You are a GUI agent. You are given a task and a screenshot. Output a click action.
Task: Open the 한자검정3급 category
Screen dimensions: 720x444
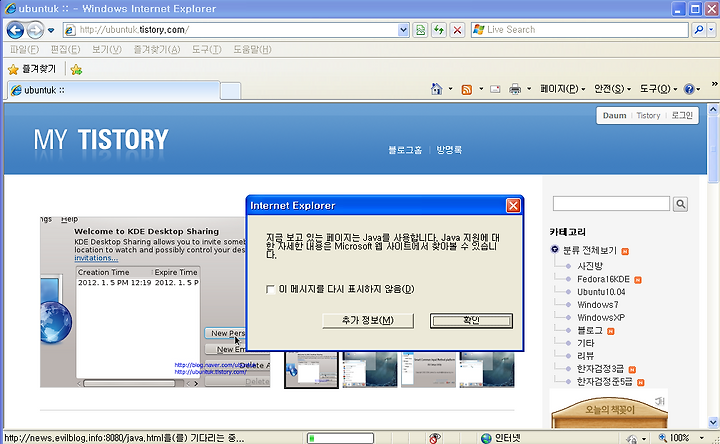click(x=600, y=369)
